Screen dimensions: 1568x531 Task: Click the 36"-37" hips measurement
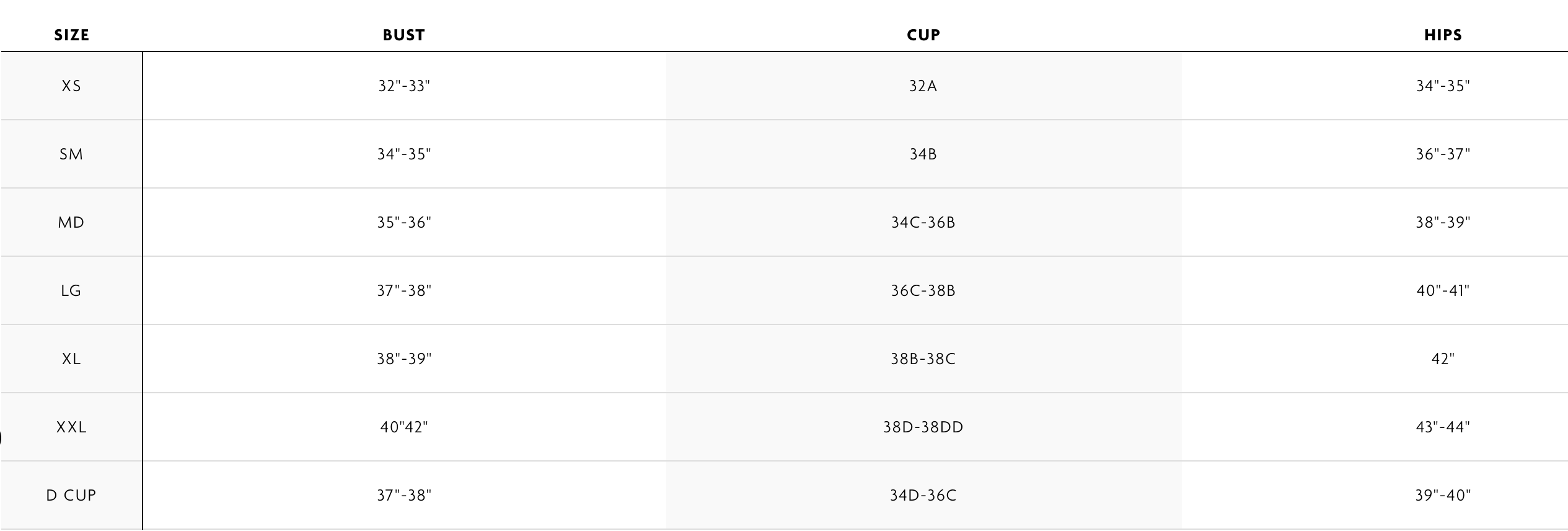click(1443, 154)
